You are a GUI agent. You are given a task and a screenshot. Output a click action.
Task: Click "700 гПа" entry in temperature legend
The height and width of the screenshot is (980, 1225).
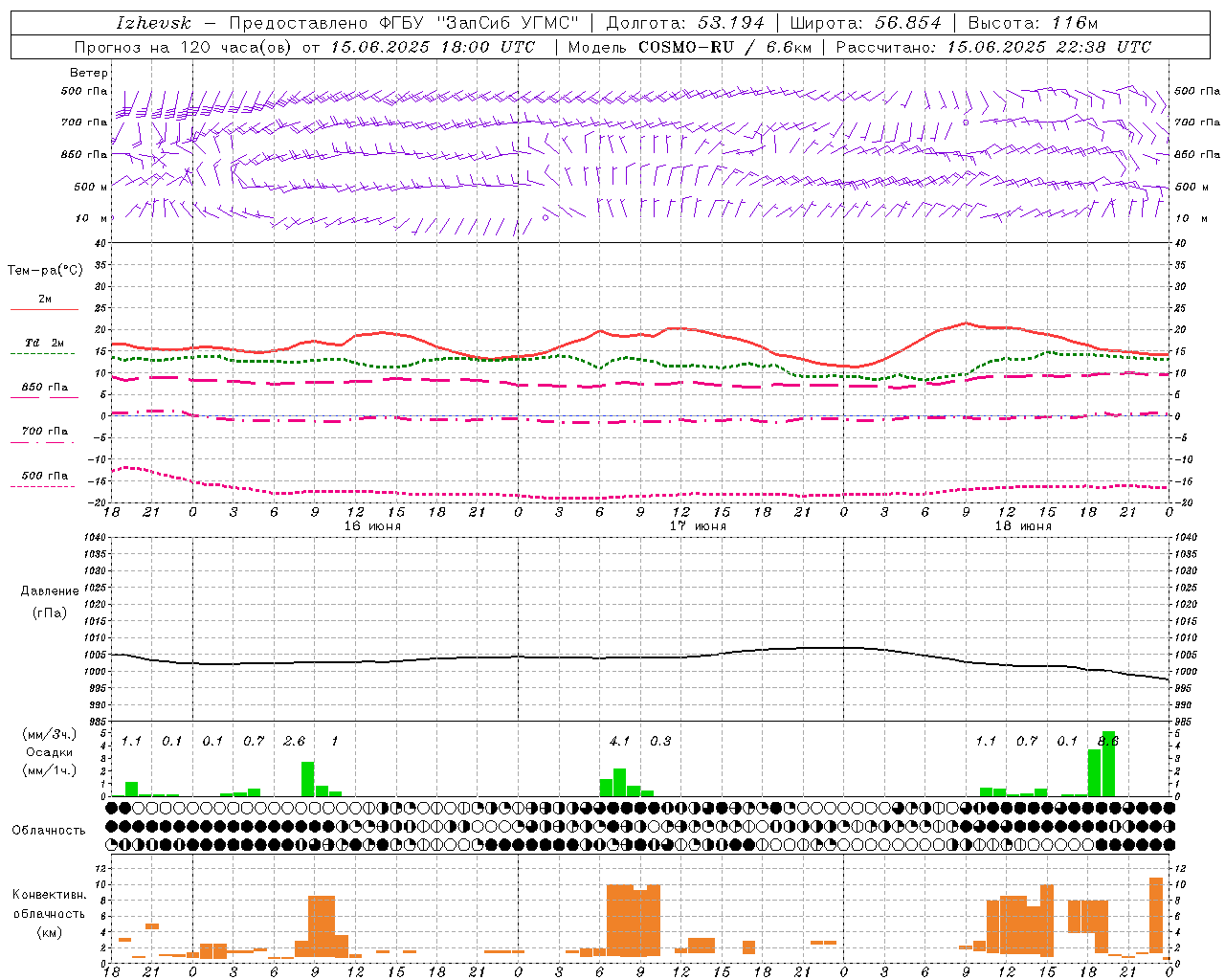[x=45, y=432]
